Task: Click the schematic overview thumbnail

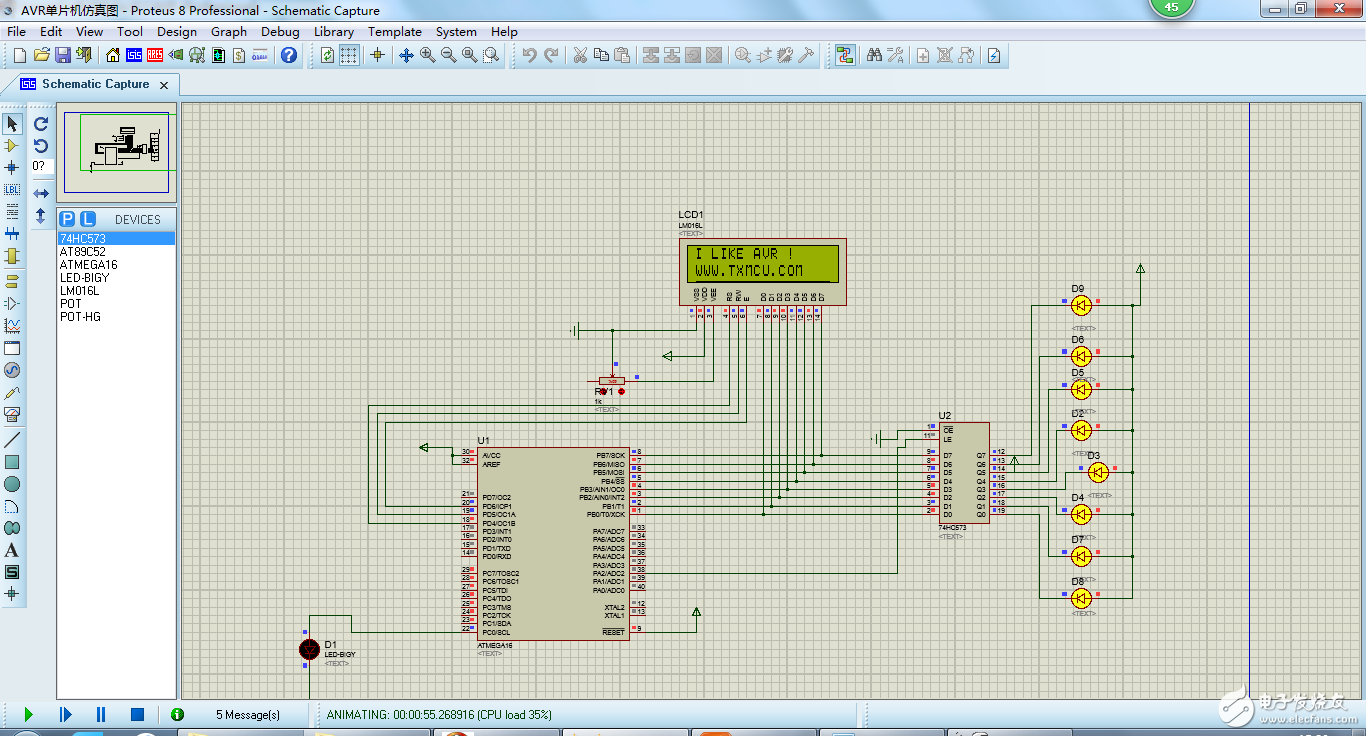Action: pyautogui.click(x=118, y=152)
